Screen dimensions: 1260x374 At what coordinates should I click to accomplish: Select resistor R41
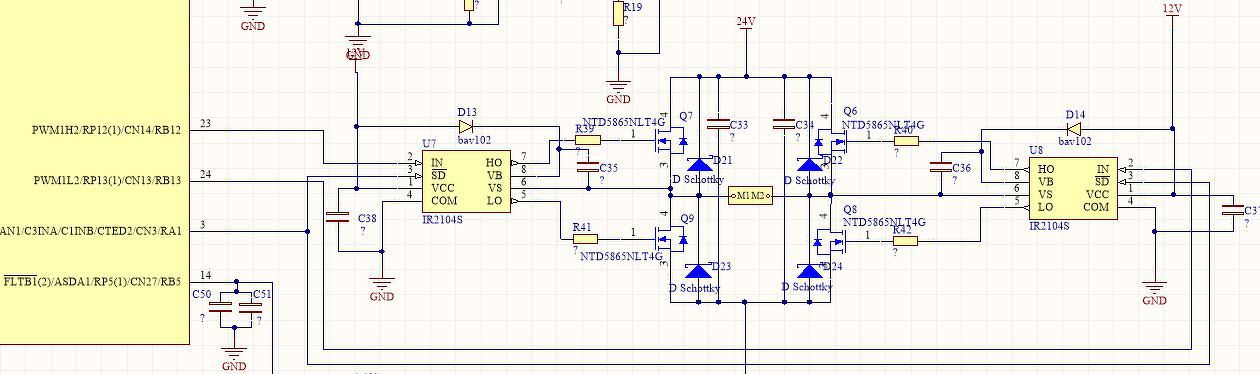[x=586, y=239]
